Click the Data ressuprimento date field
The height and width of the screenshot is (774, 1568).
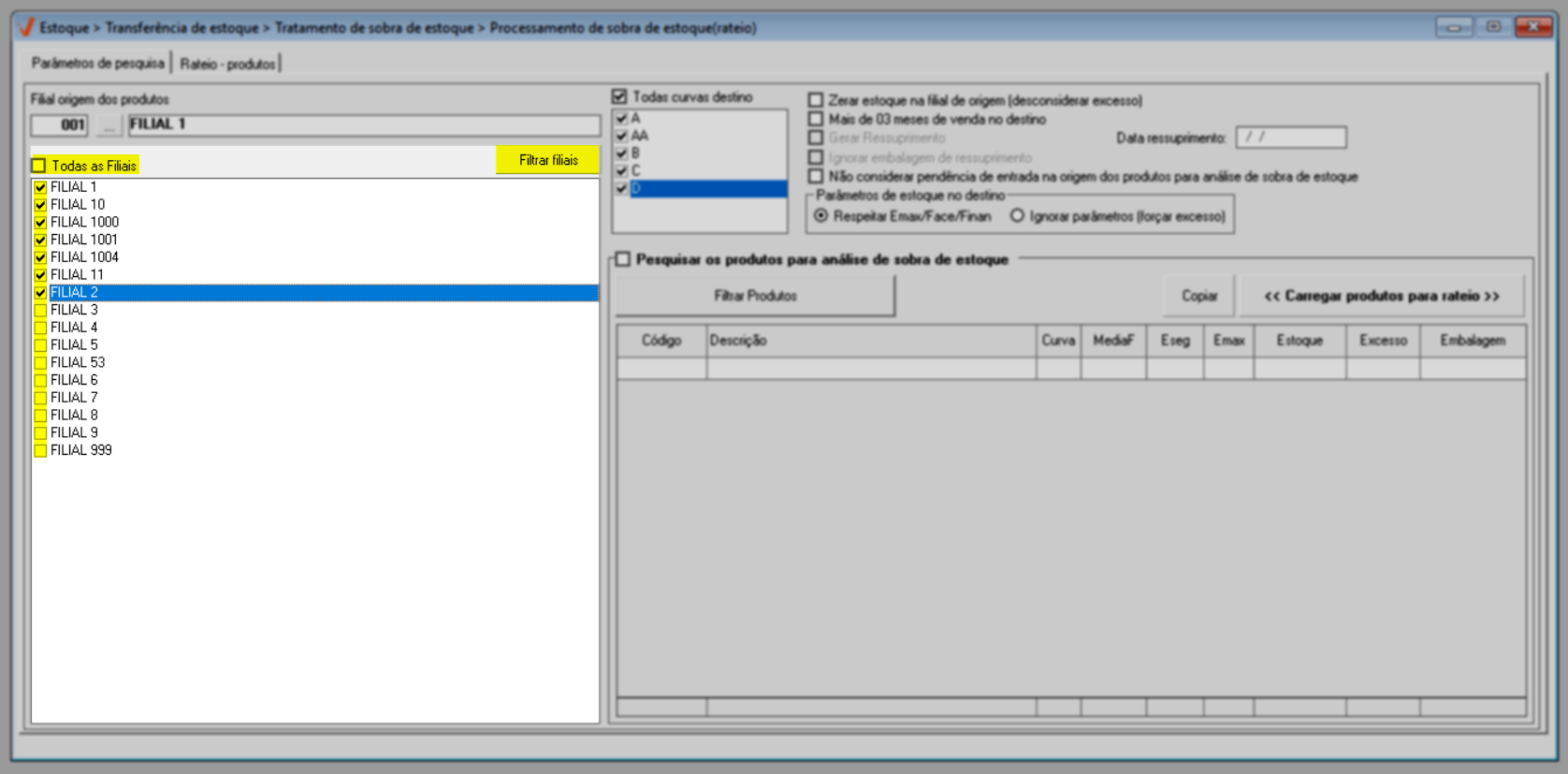(x=1291, y=138)
